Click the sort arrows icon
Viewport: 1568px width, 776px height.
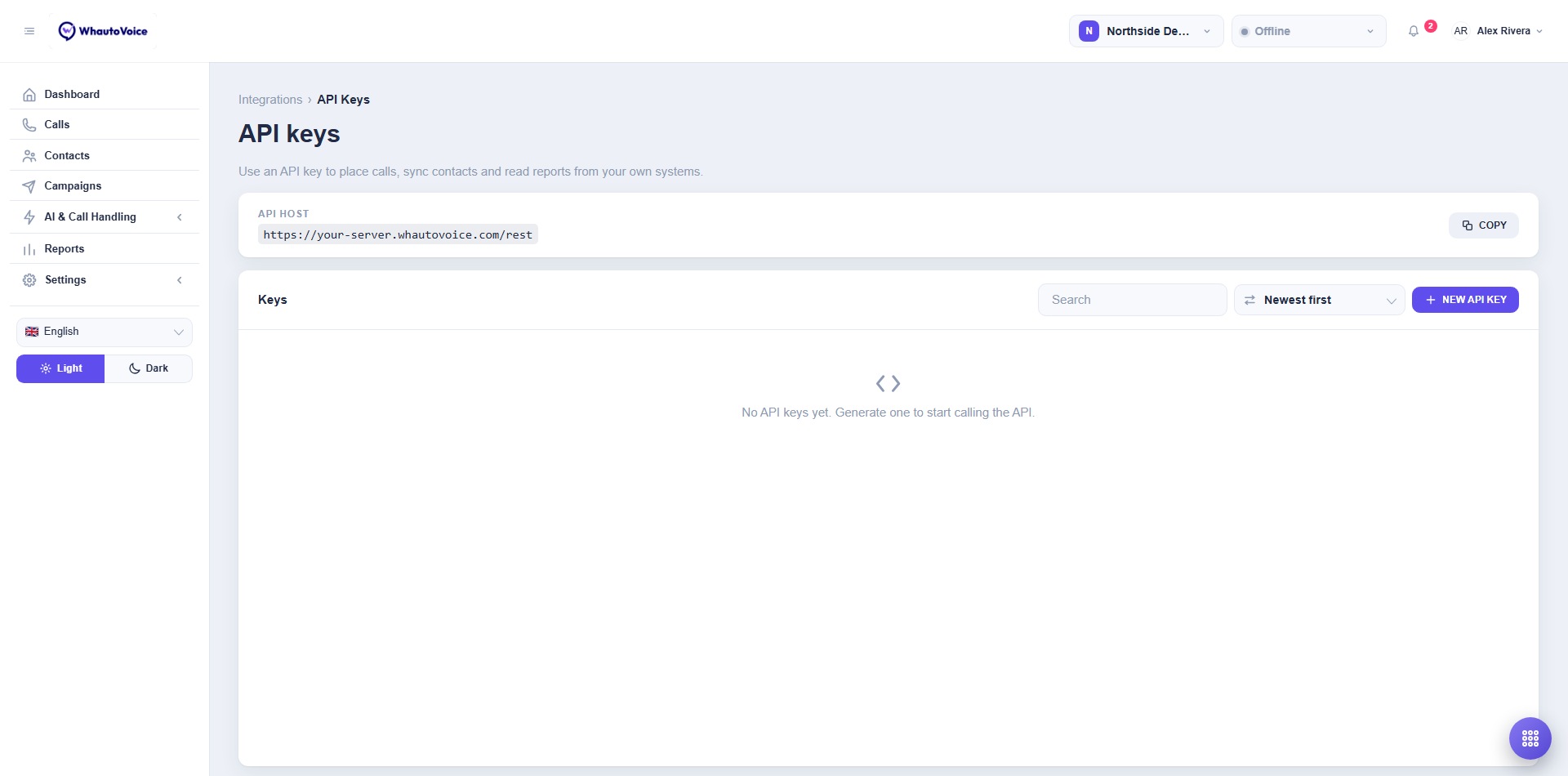1249,300
